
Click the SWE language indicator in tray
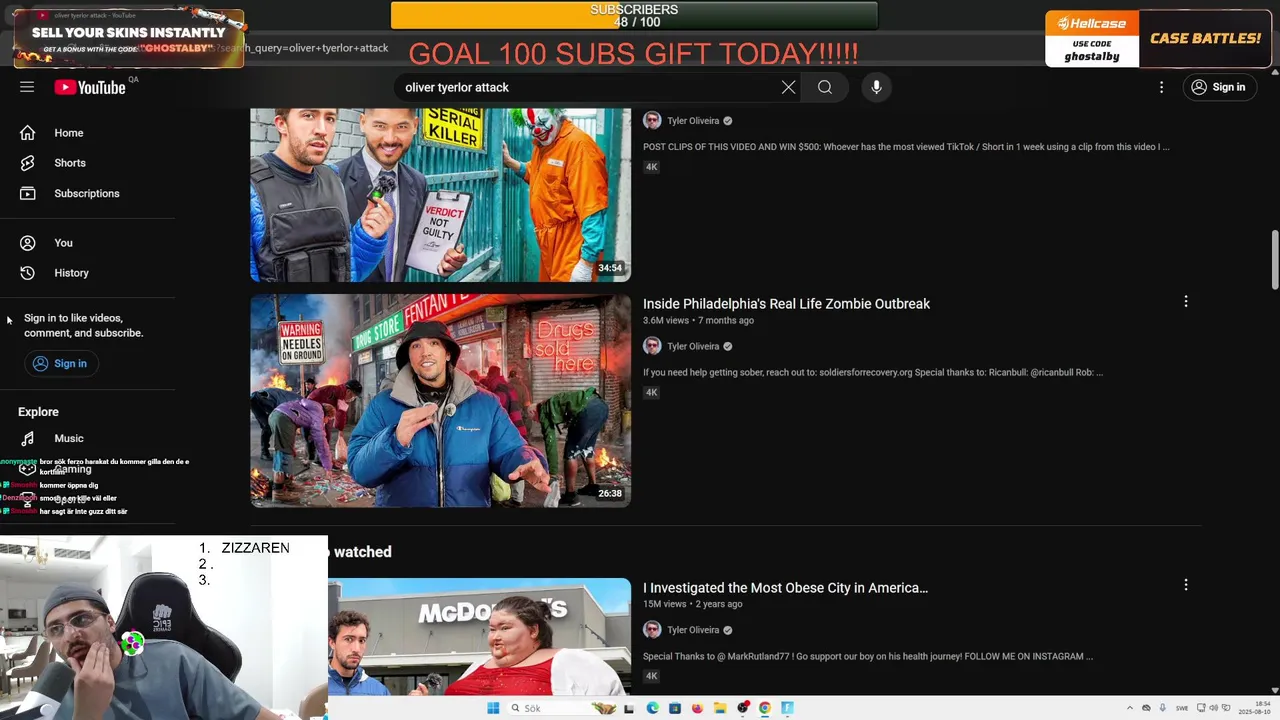point(1182,708)
